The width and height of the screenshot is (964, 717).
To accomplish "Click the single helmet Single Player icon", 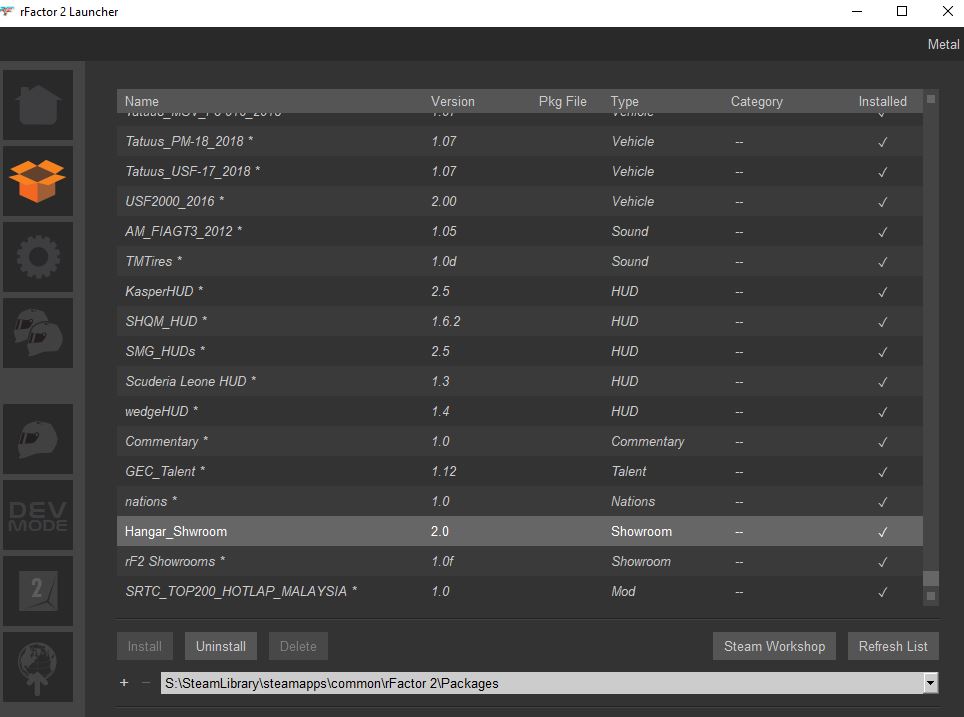I will point(38,439).
